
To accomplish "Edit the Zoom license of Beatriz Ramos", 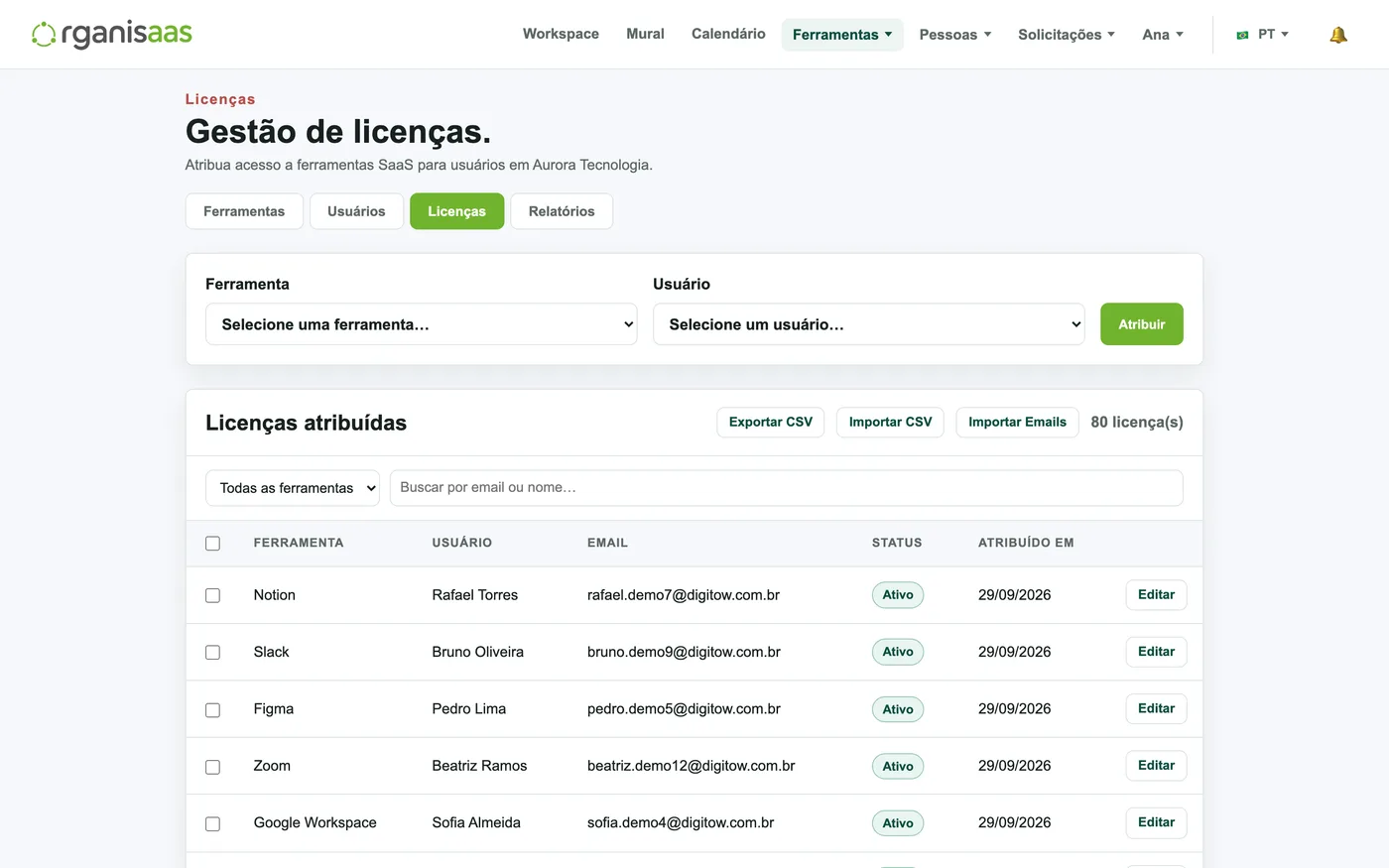I will point(1156,766).
